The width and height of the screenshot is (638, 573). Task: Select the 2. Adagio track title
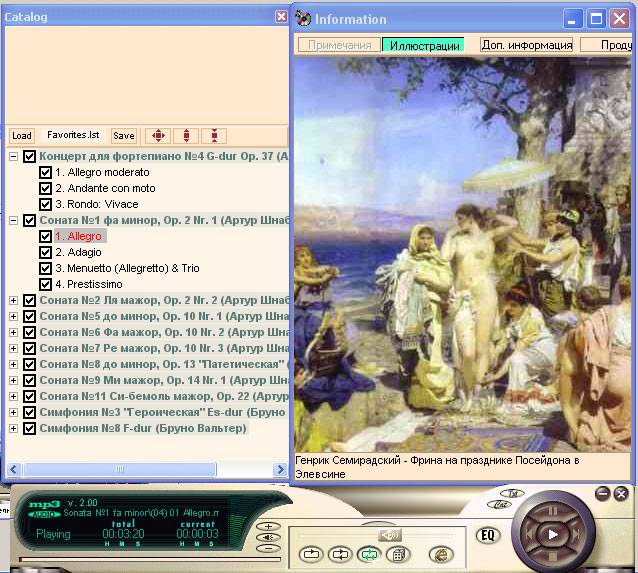(x=78, y=252)
